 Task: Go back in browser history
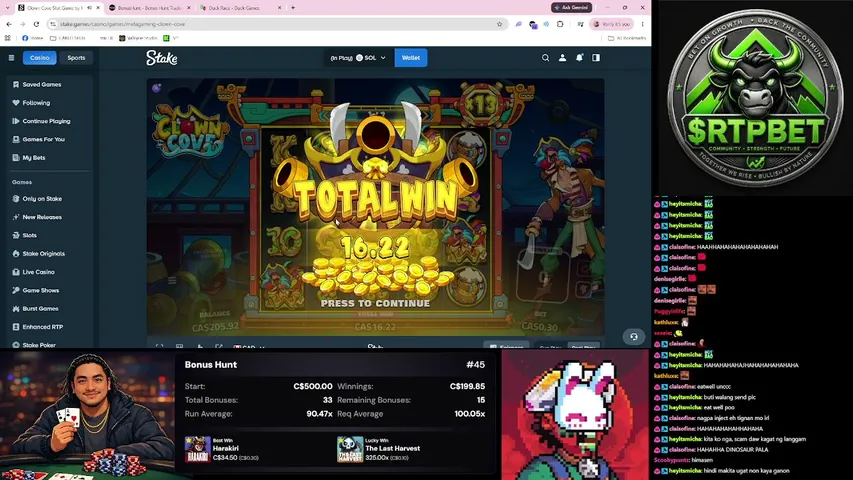[x=9, y=24]
